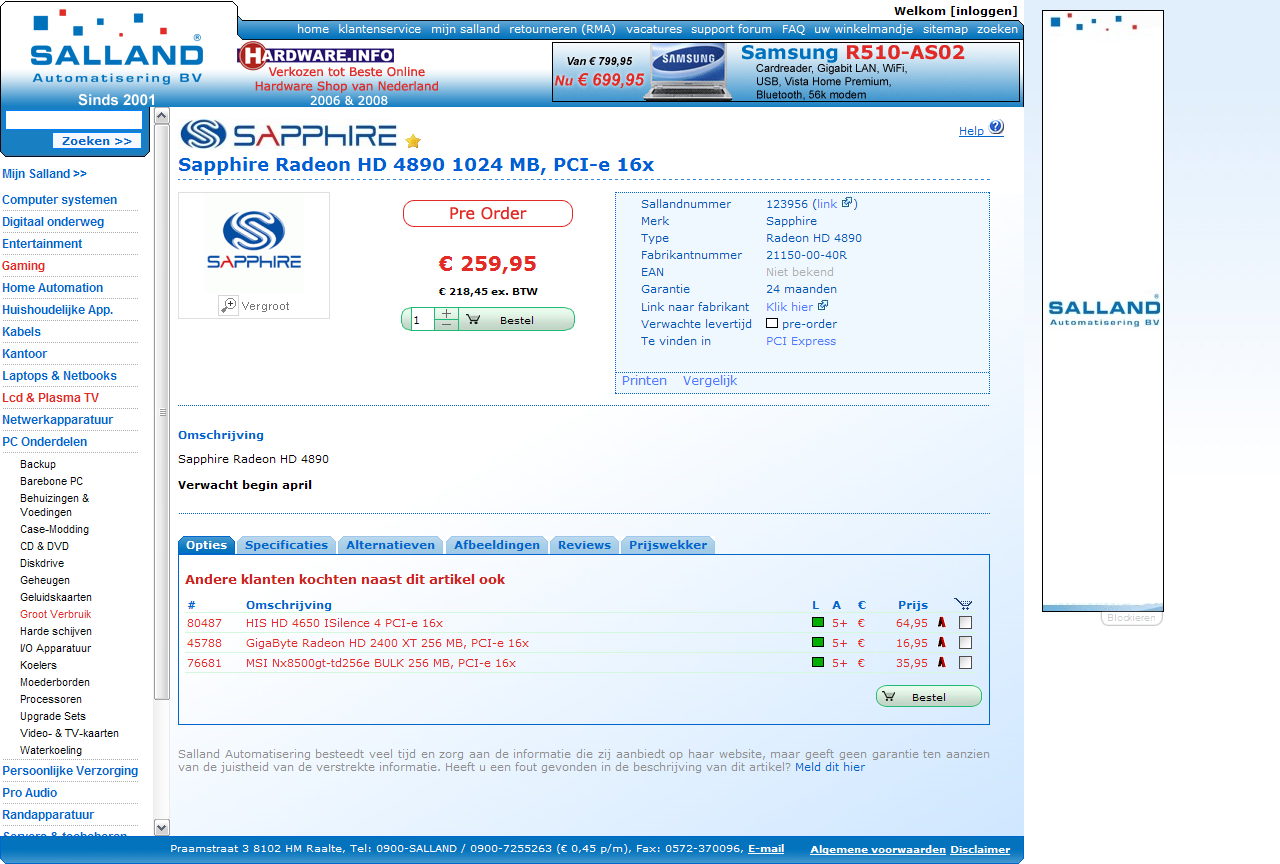
Task: Expand the Computer systemen category
Action: pos(59,200)
